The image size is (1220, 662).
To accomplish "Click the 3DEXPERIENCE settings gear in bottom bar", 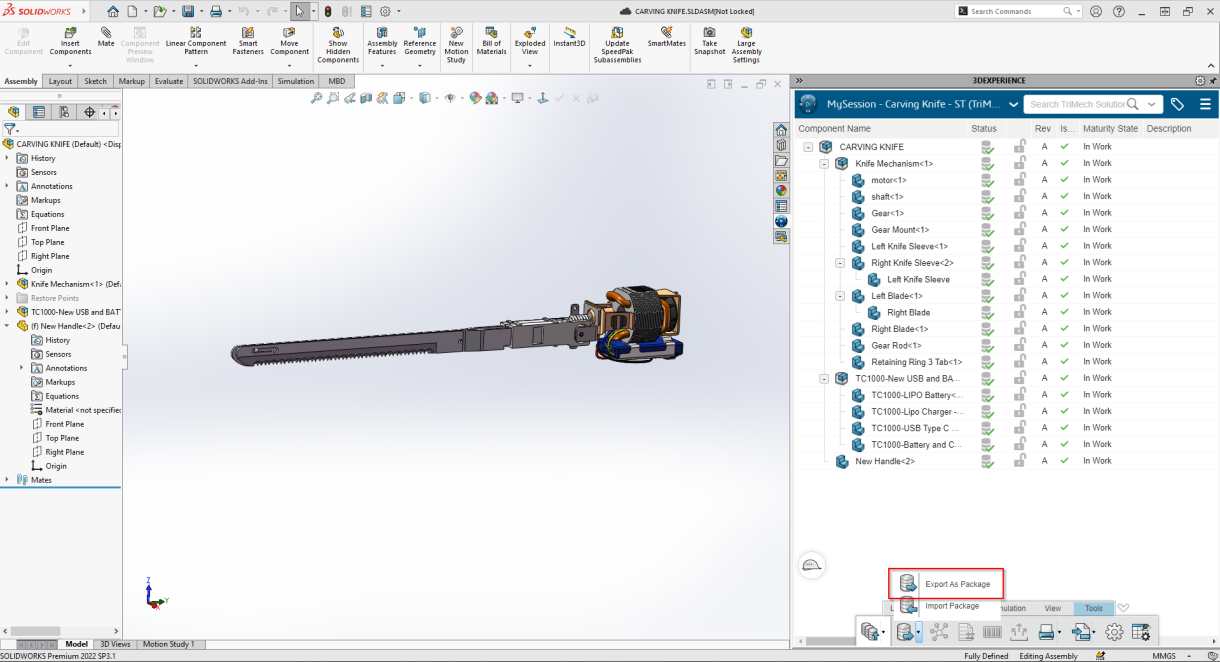I will [1114, 632].
